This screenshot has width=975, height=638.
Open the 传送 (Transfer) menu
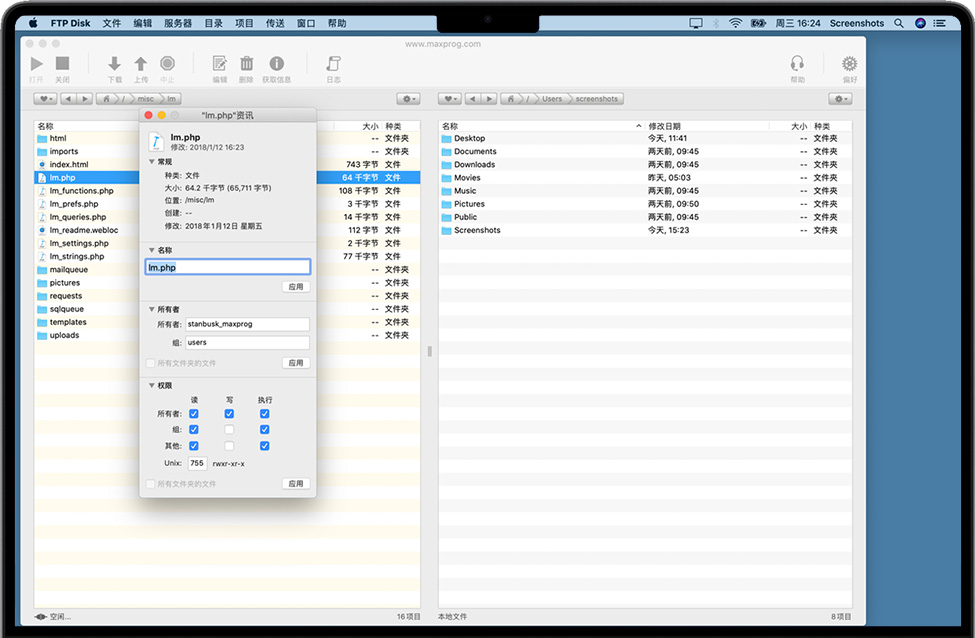(275, 23)
